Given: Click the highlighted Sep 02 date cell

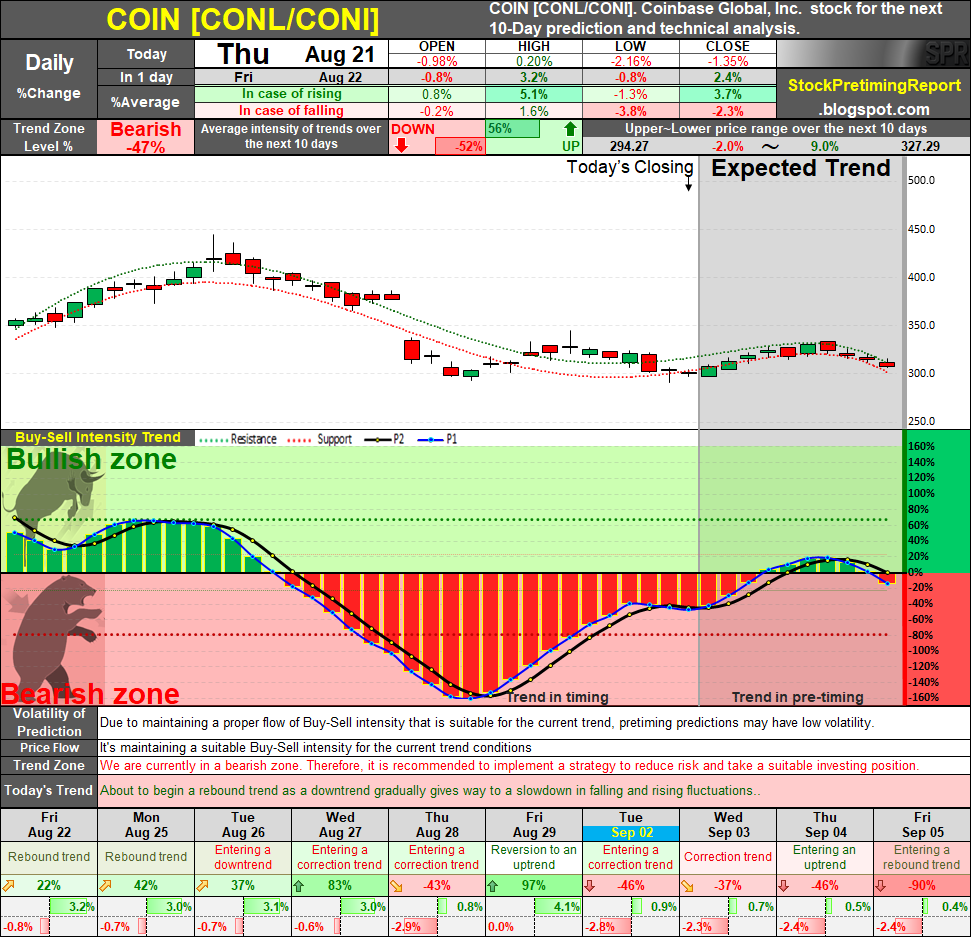Looking at the screenshot, I should (x=631, y=832).
